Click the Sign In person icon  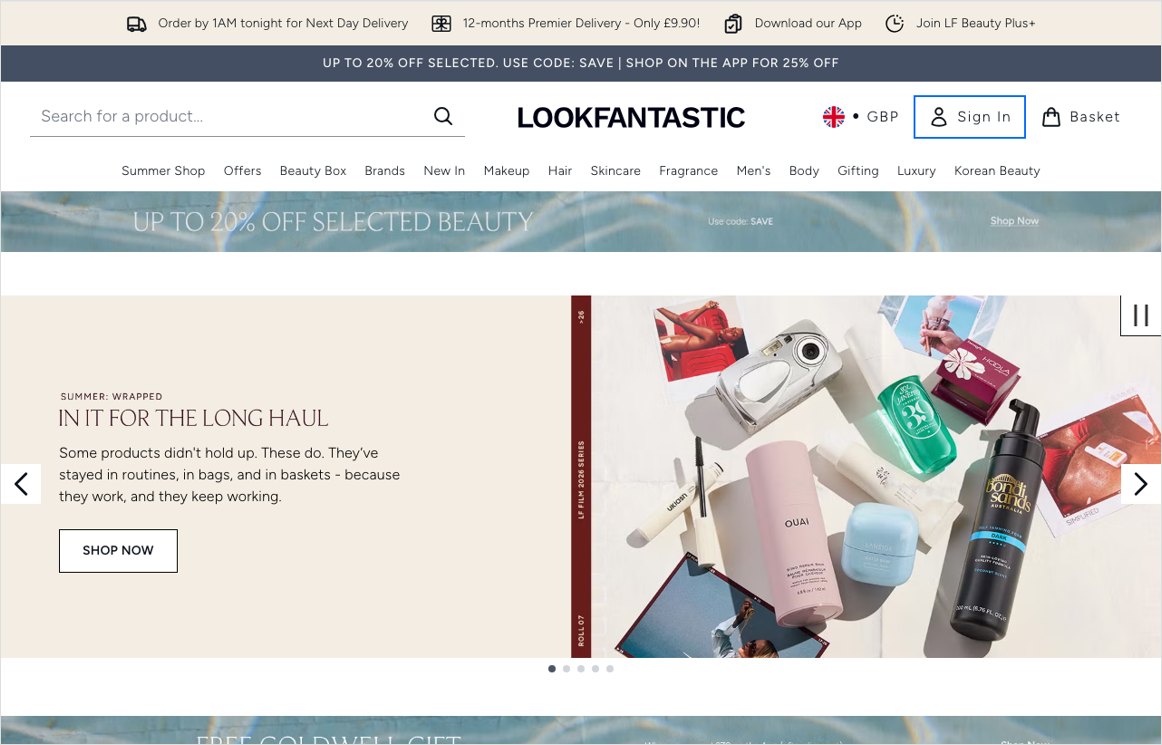click(x=938, y=116)
